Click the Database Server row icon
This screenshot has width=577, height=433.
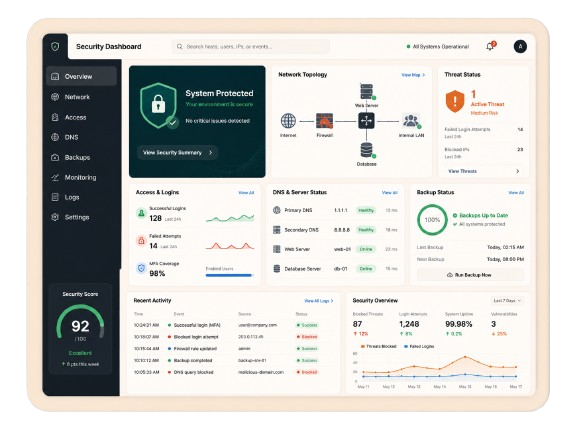tap(277, 269)
